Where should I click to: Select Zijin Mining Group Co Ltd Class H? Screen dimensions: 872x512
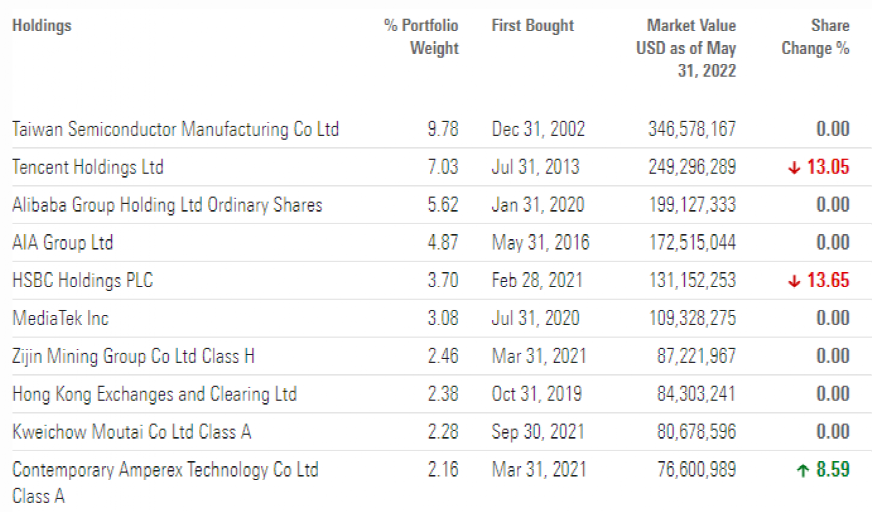point(134,356)
